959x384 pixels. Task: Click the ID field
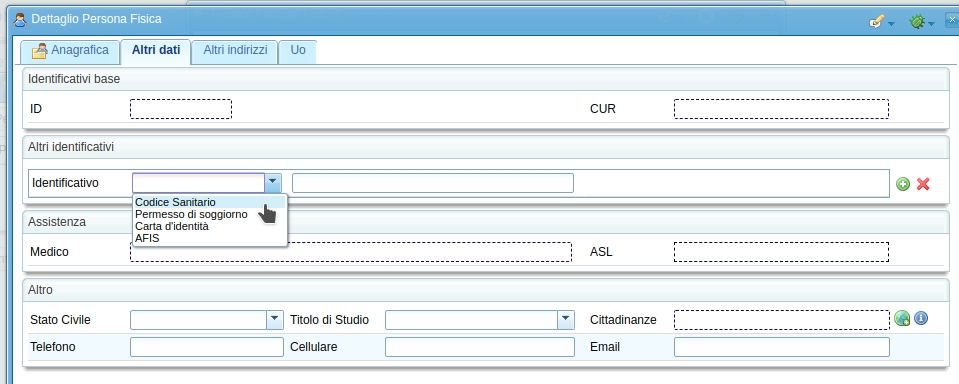click(x=180, y=109)
